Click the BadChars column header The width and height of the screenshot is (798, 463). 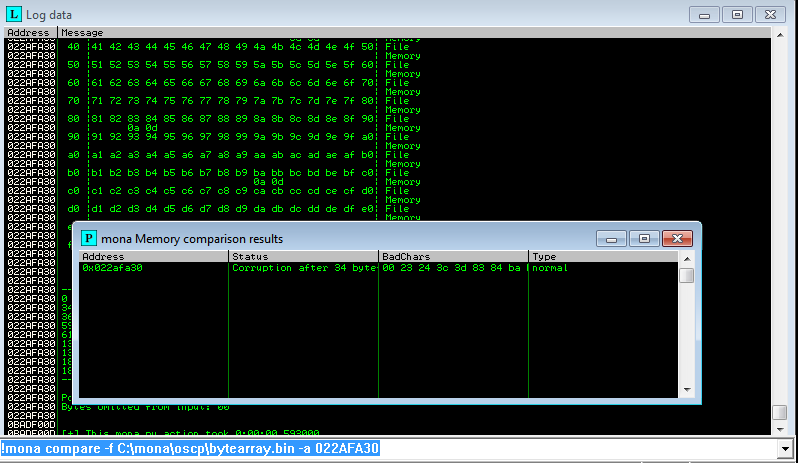pyautogui.click(x=453, y=256)
